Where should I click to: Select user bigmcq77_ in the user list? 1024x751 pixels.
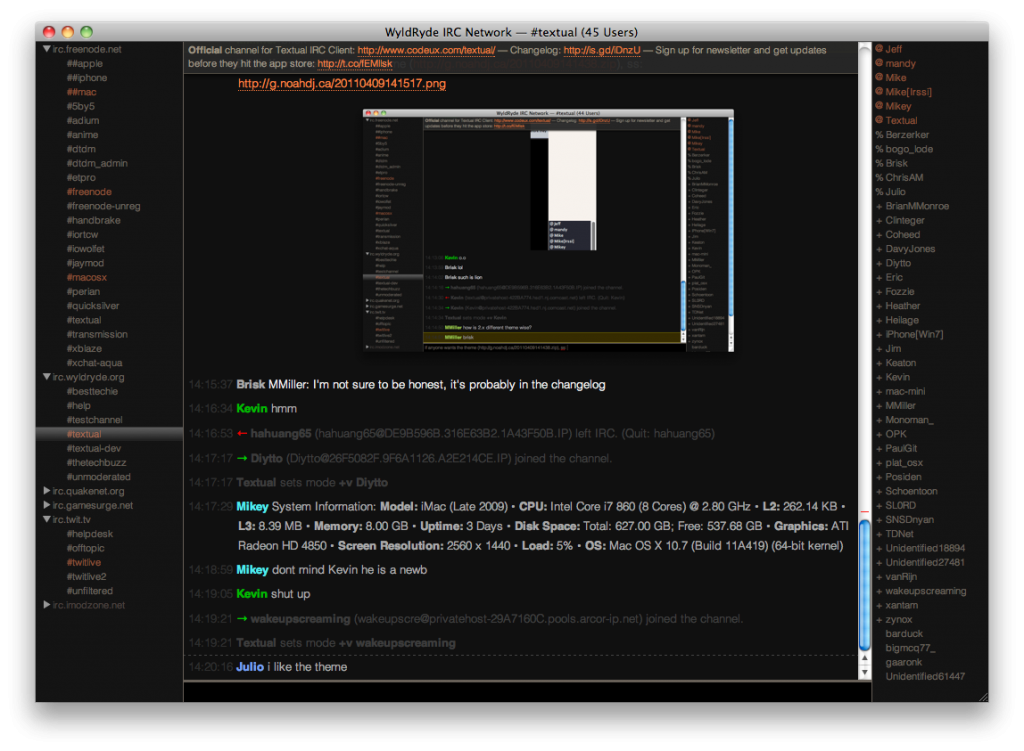910,648
